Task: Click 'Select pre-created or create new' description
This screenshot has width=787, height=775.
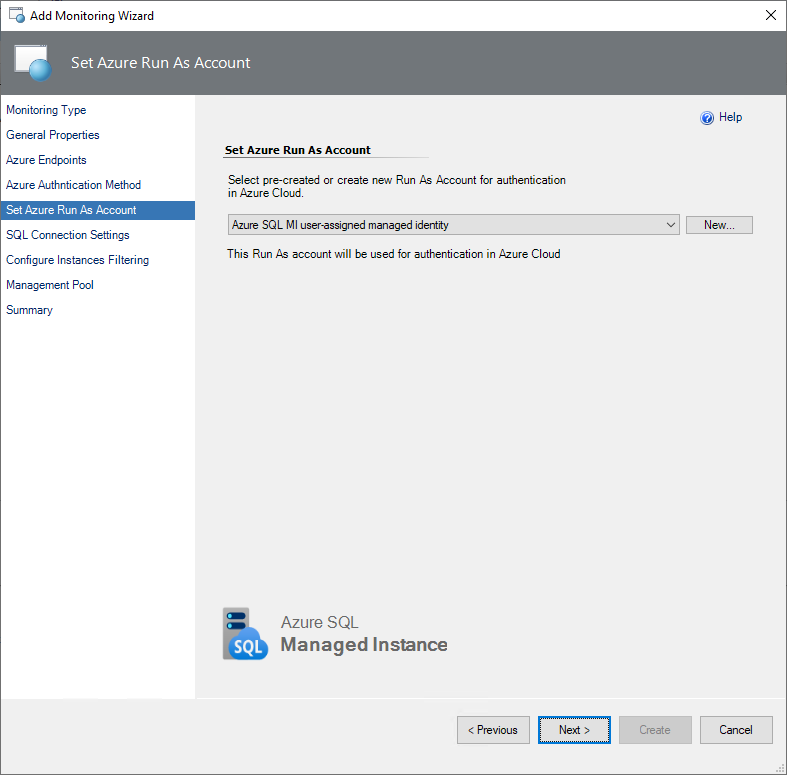Action: click(397, 186)
